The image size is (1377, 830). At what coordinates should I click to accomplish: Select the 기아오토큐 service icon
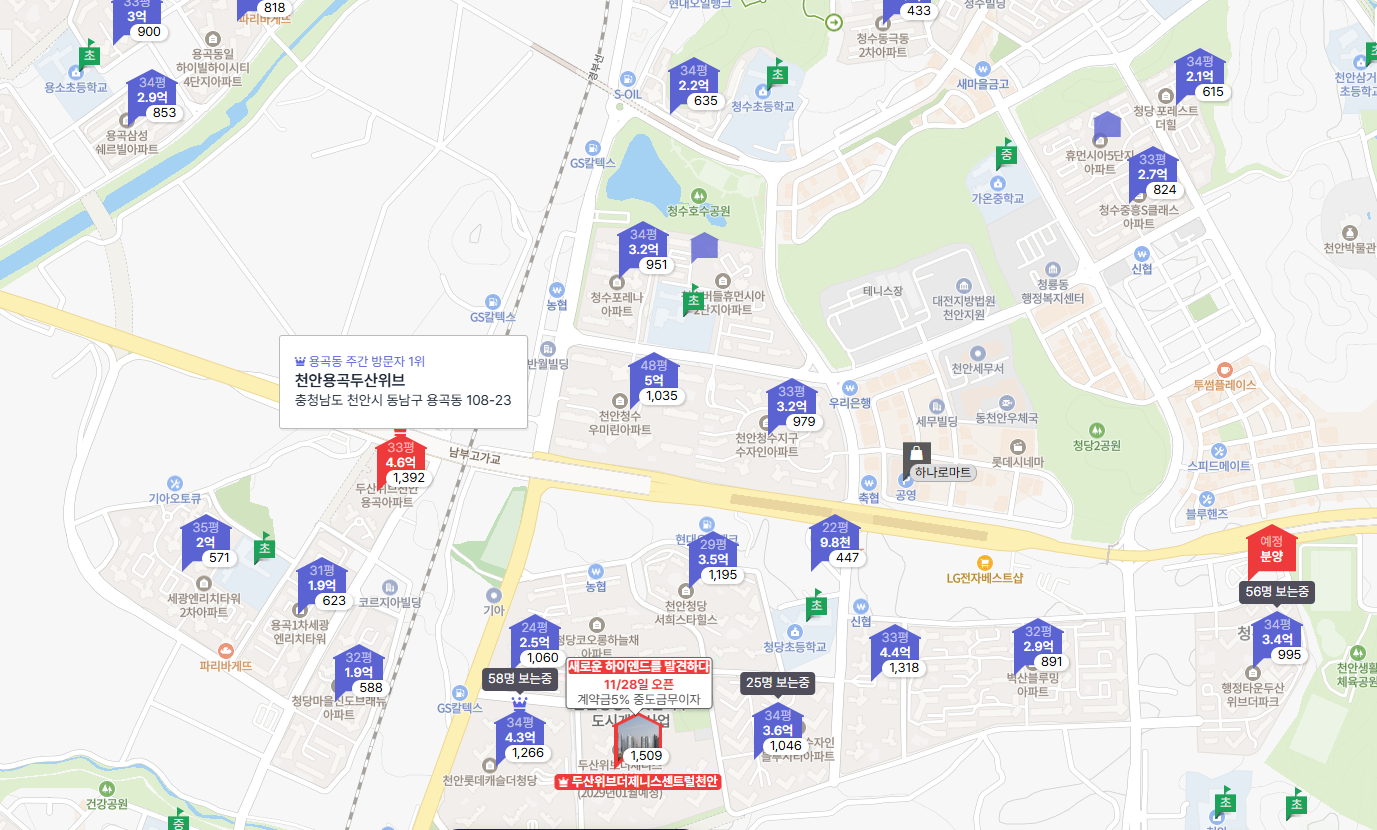pyautogui.click(x=175, y=482)
